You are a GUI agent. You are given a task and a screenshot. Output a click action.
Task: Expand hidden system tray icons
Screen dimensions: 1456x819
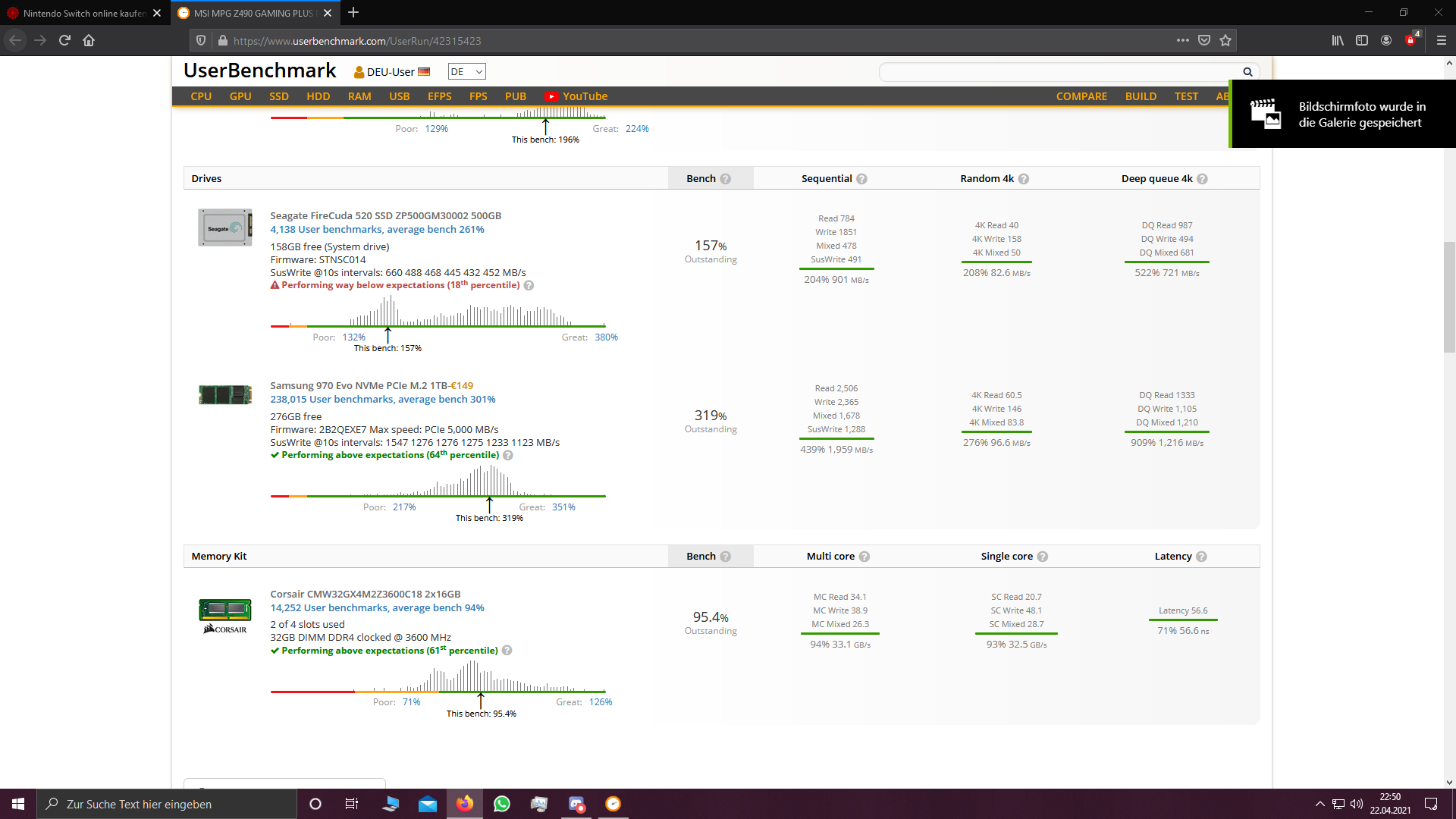click(1319, 804)
